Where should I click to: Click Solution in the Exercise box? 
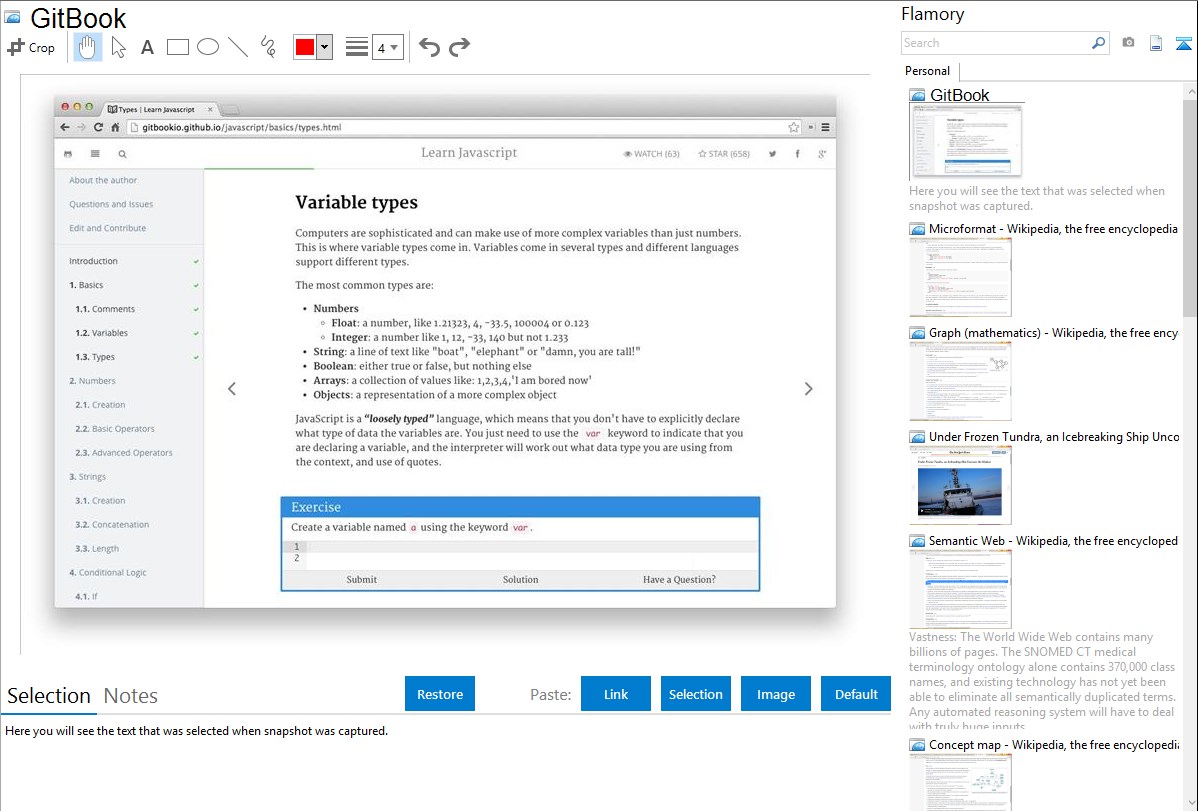pos(520,579)
